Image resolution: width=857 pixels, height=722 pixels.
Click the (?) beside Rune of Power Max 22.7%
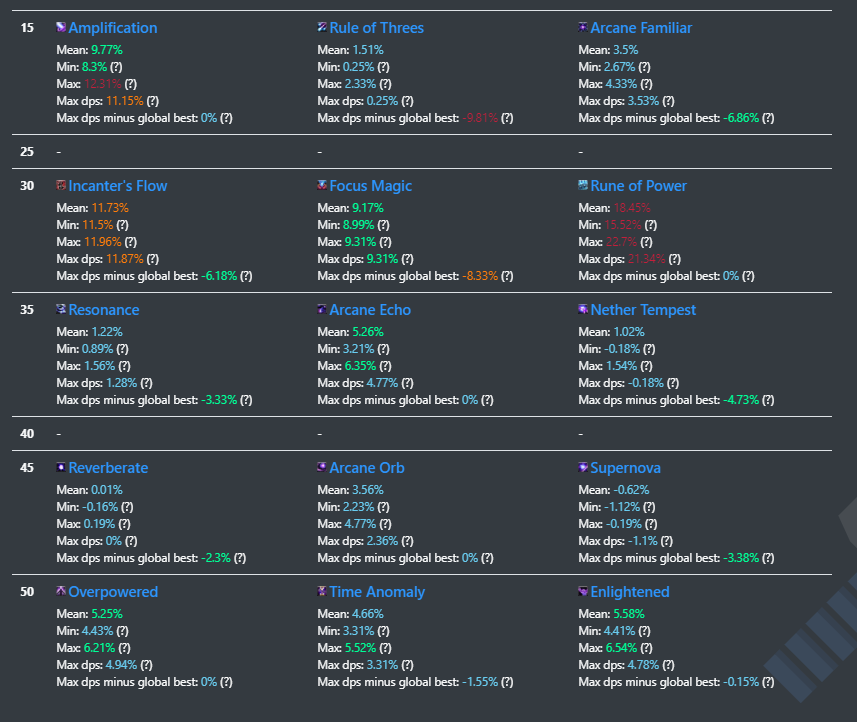(x=646, y=242)
